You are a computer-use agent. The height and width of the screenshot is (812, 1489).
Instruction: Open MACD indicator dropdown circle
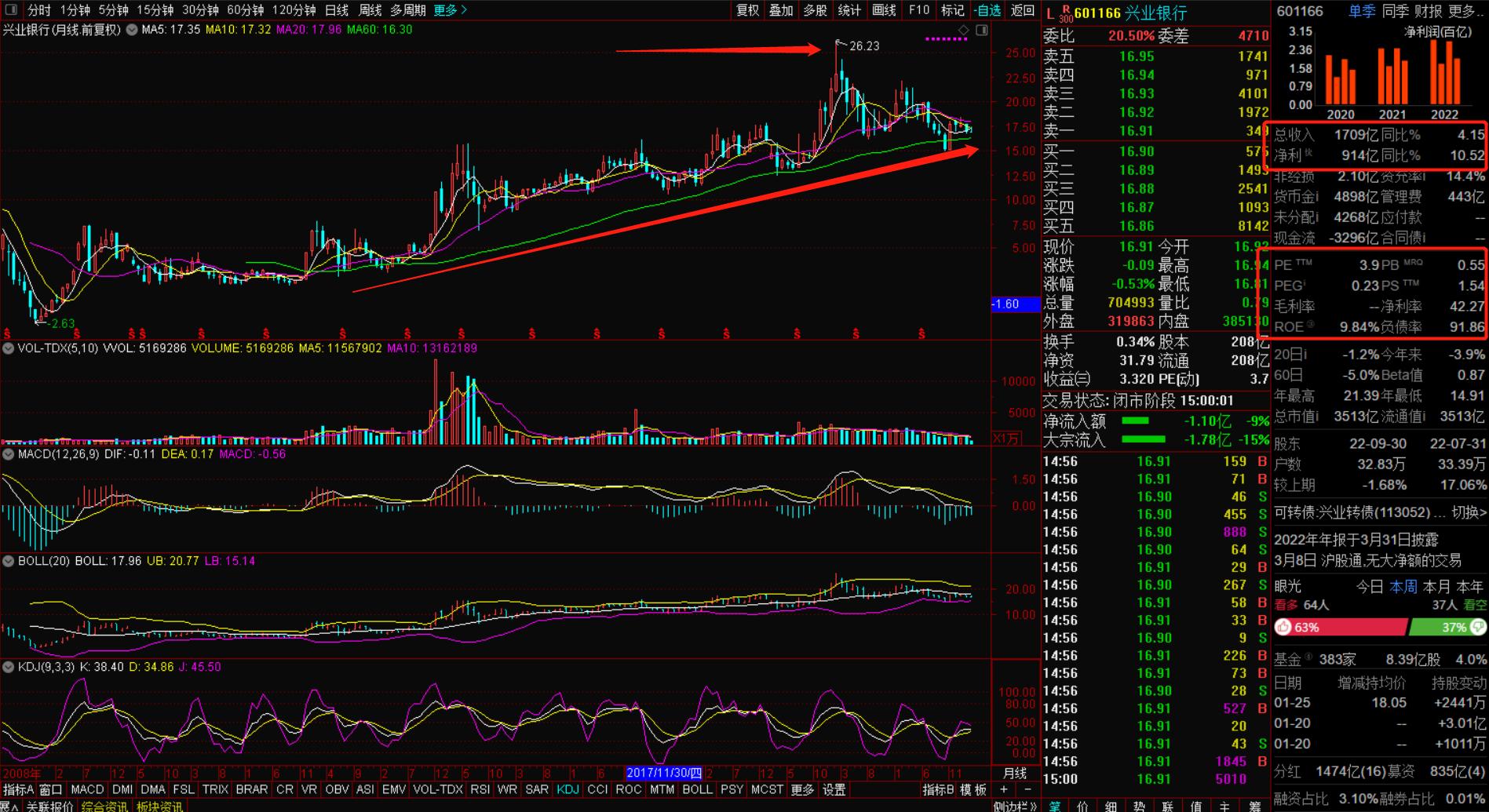[9, 454]
